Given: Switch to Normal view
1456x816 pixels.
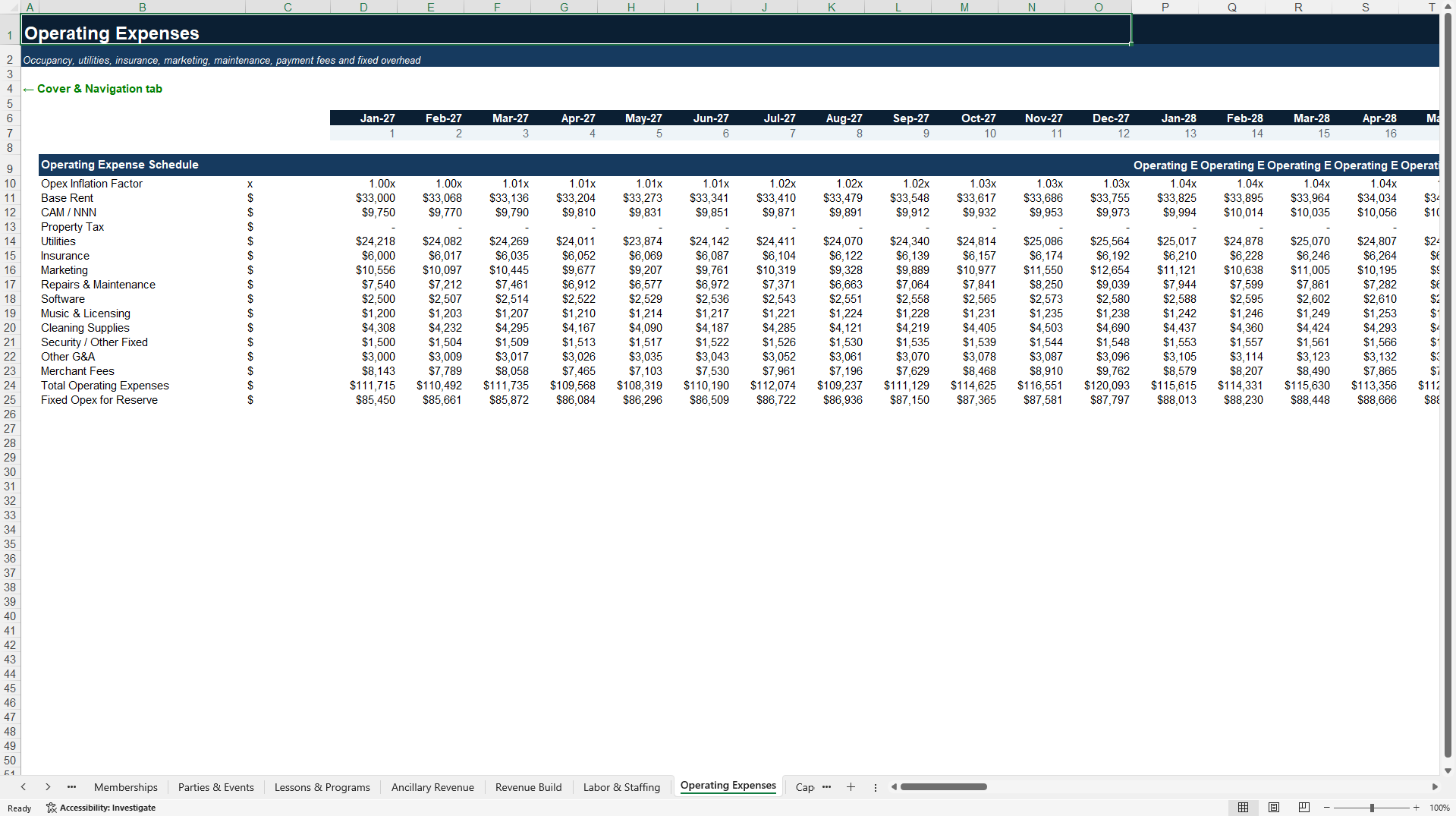Looking at the screenshot, I should [1243, 808].
